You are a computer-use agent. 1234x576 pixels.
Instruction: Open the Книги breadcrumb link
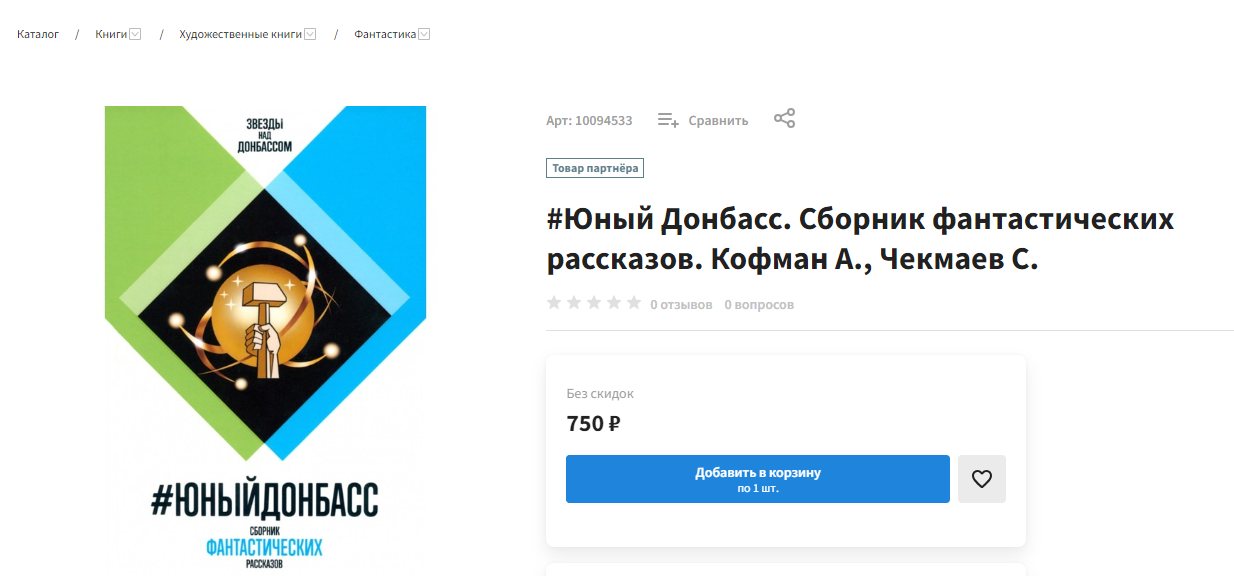[x=112, y=34]
